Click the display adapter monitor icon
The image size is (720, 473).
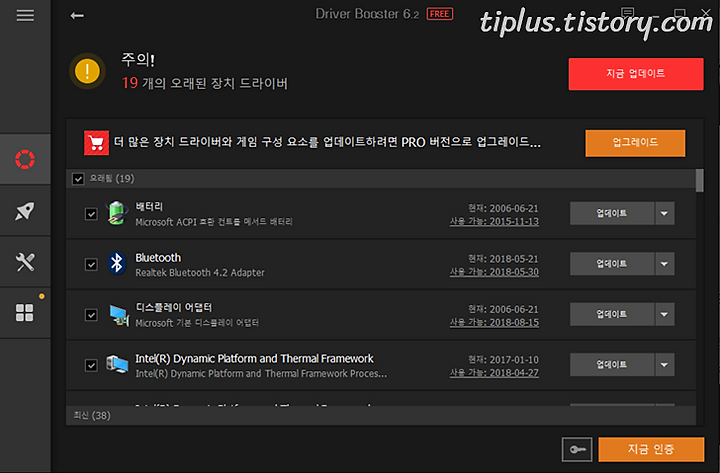(x=118, y=315)
